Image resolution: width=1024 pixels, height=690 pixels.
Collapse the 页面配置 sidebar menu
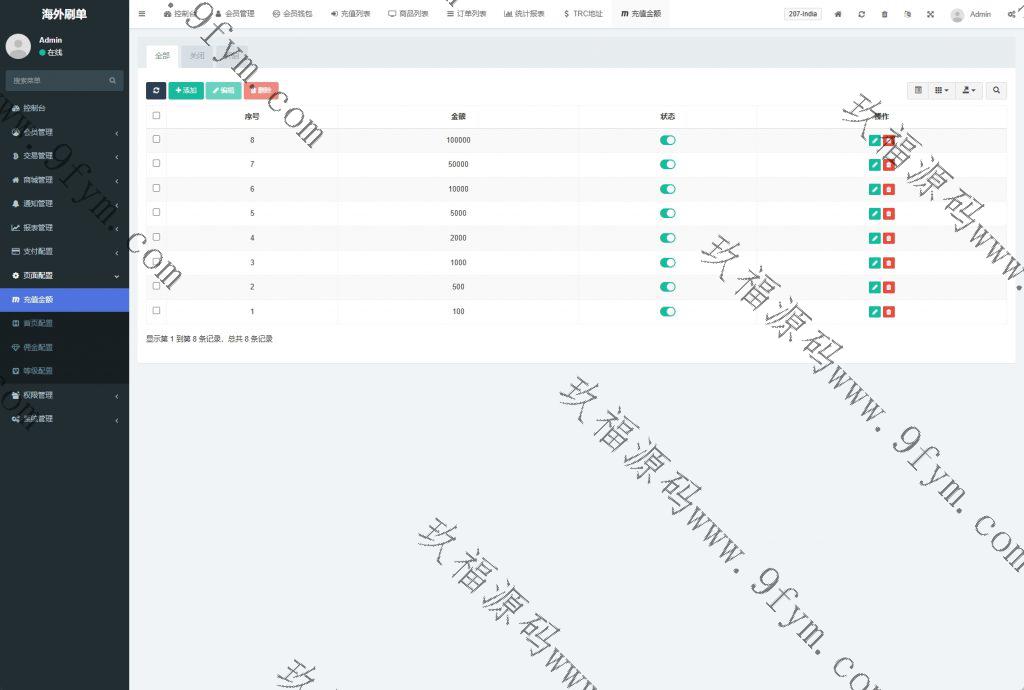[x=64, y=275]
